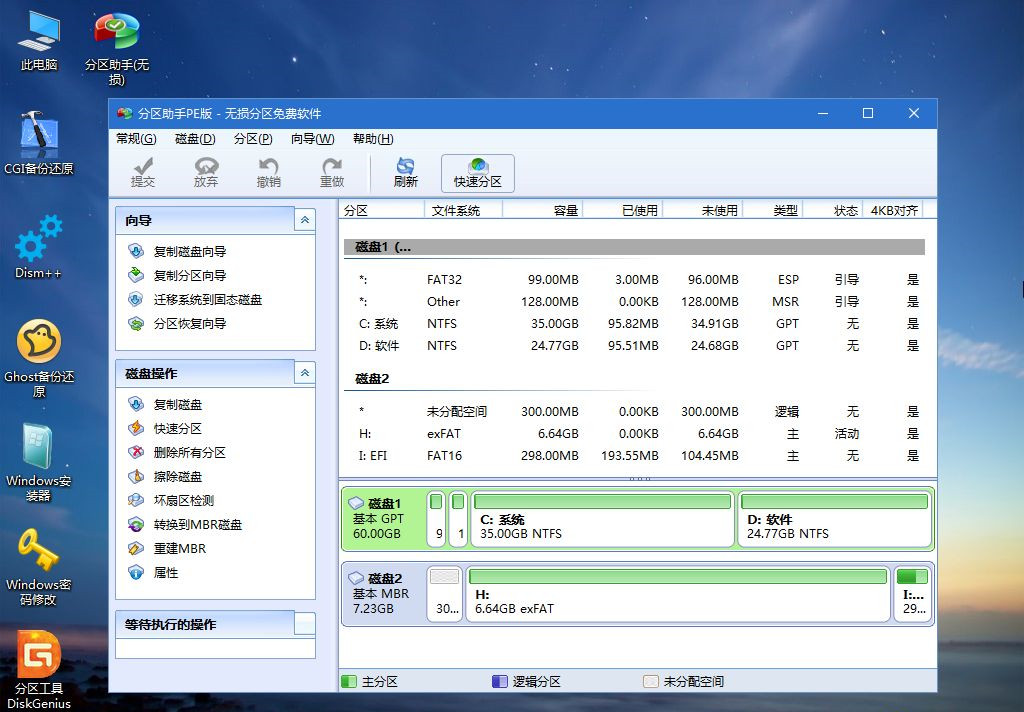This screenshot has width=1024, height=712.
Task: Click the 刷新 (Refresh) toolbar icon
Action: pos(404,172)
